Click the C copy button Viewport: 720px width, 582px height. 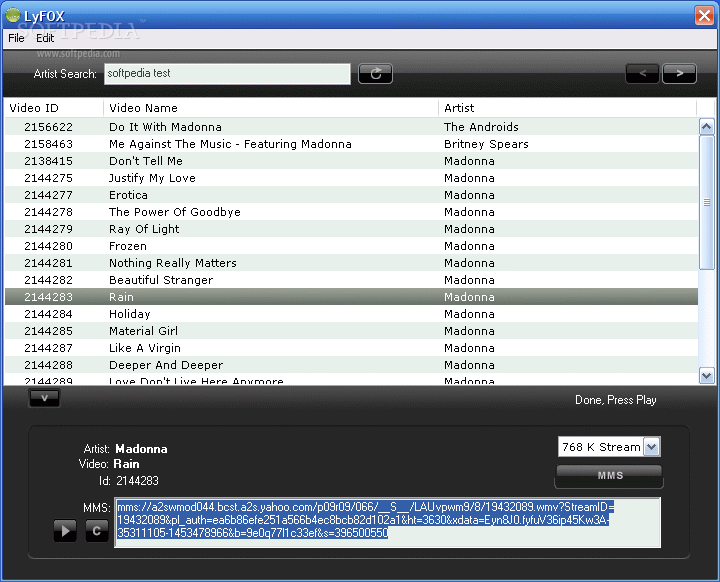[x=96, y=531]
